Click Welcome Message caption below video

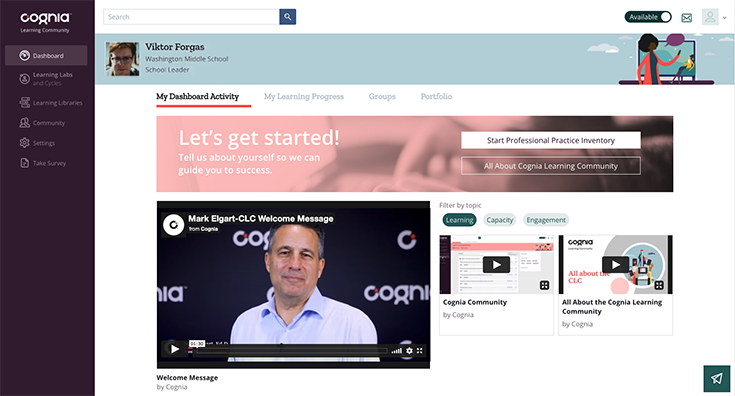pyautogui.click(x=187, y=378)
